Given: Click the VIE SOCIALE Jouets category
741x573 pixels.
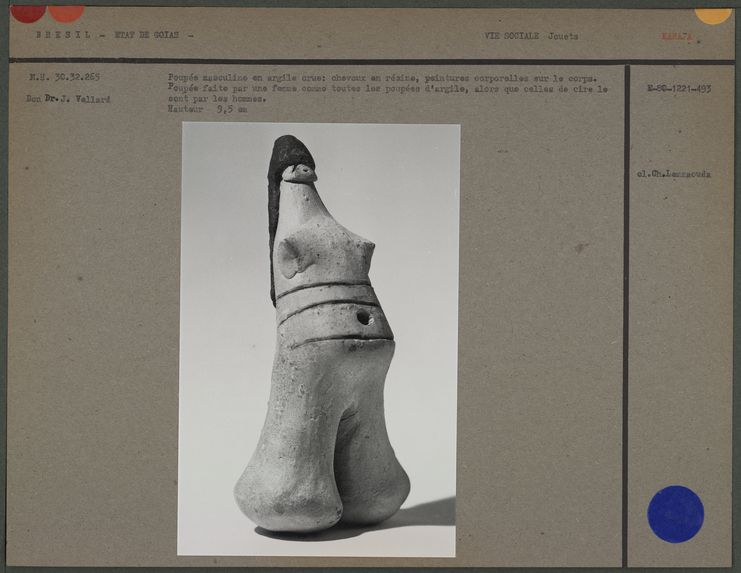Looking at the screenshot, I should point(531,36).
